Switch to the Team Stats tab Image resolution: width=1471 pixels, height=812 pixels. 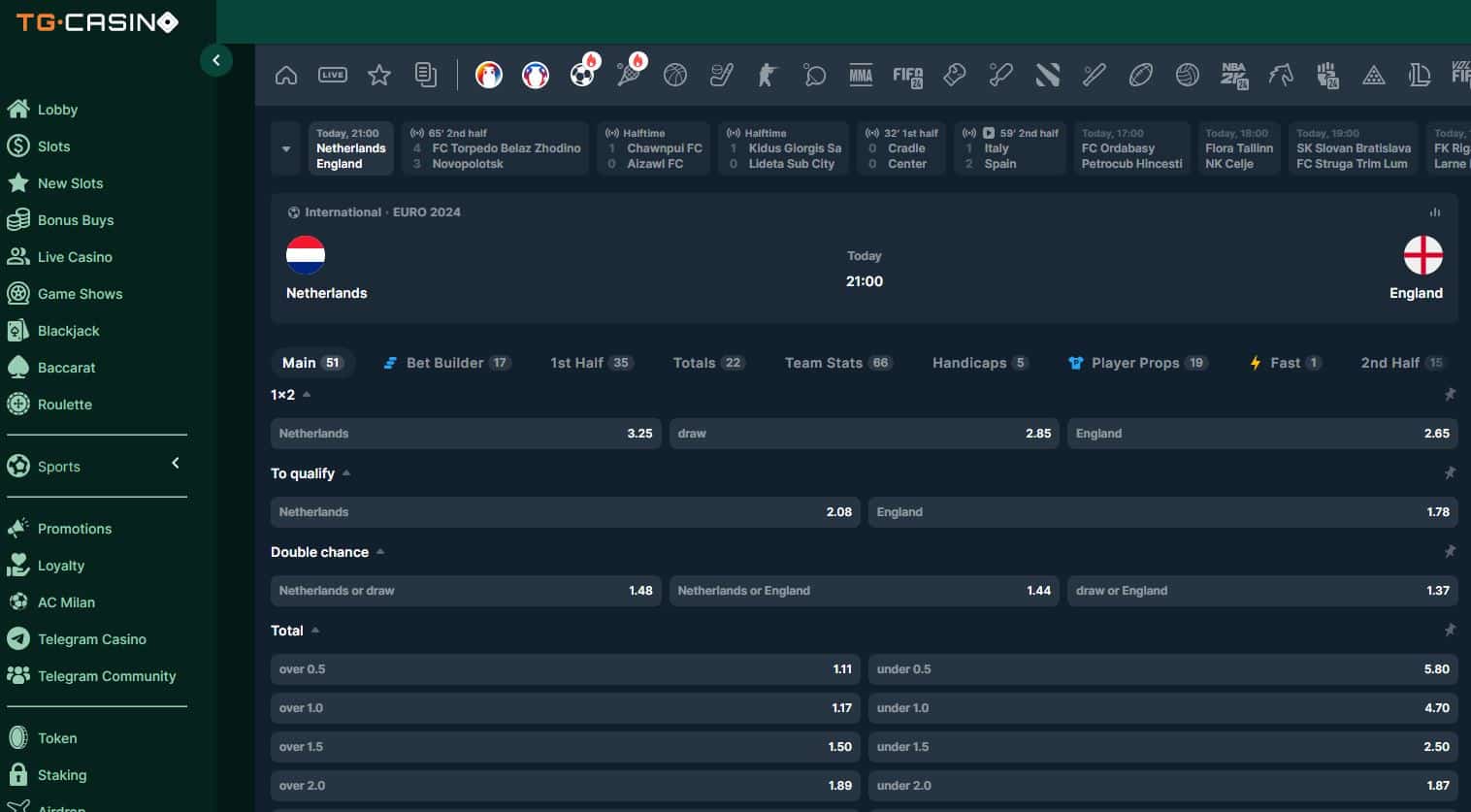click(838, 363)
